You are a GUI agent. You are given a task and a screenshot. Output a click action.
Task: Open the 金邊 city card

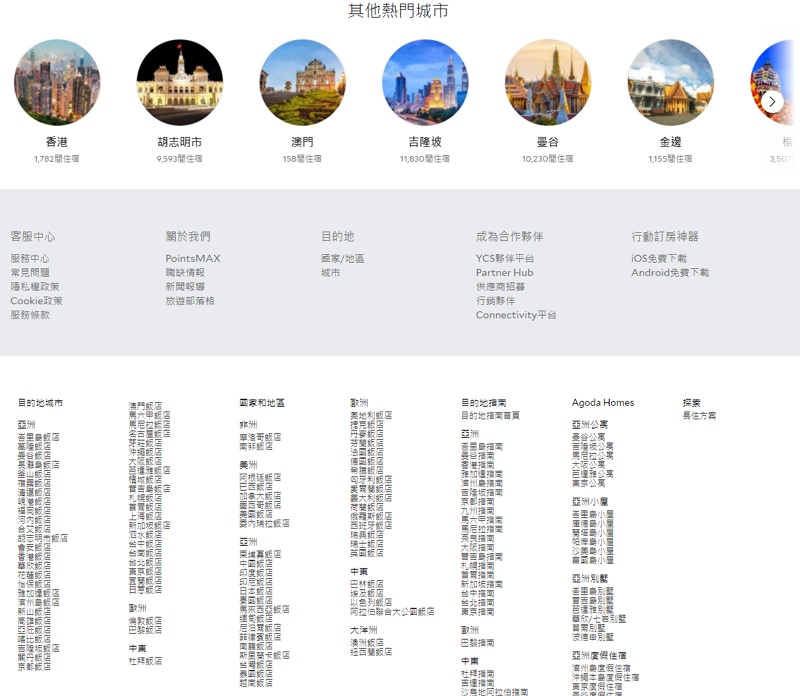pos(670,101)
